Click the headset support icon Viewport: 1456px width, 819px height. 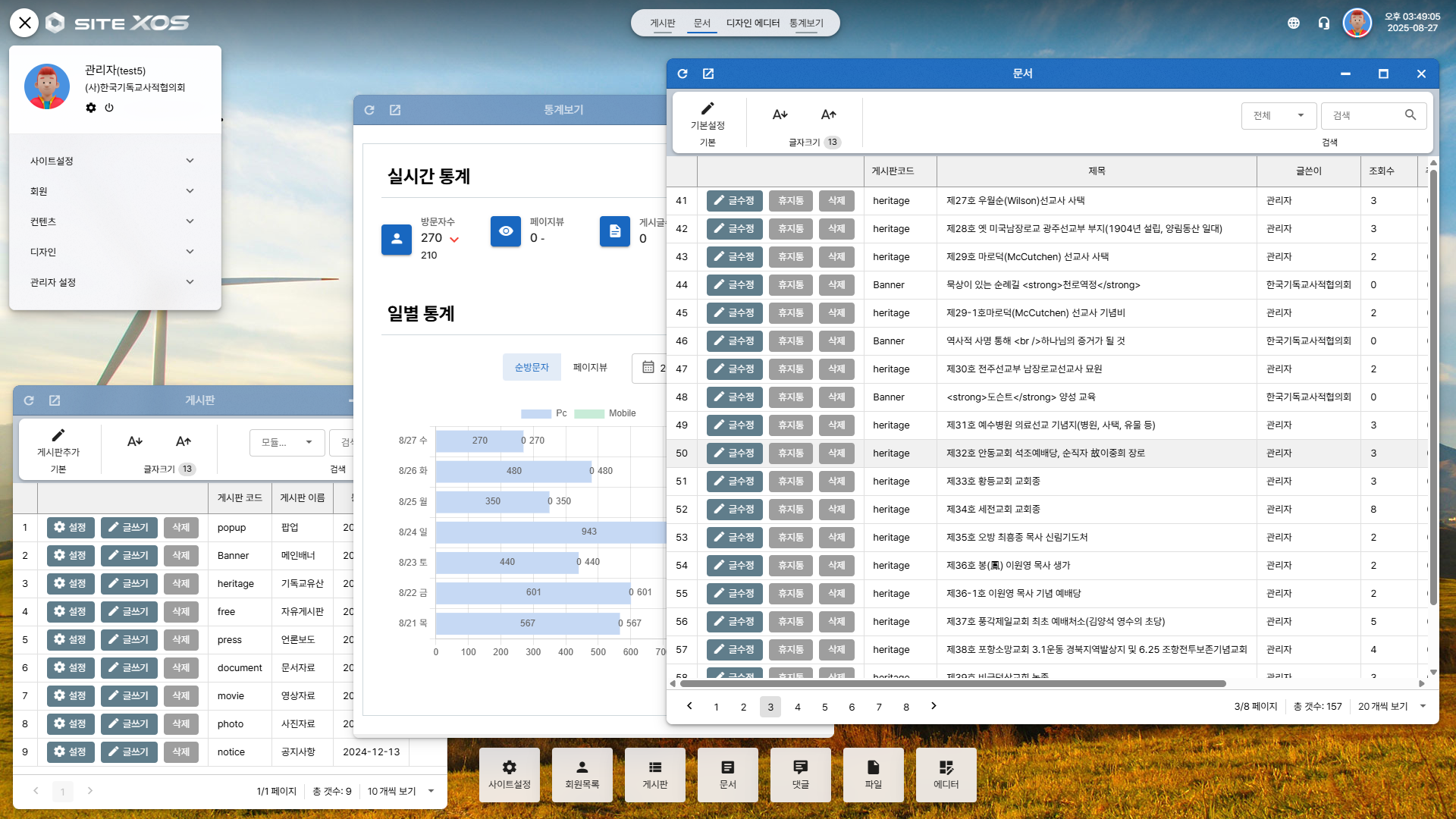1324,23
